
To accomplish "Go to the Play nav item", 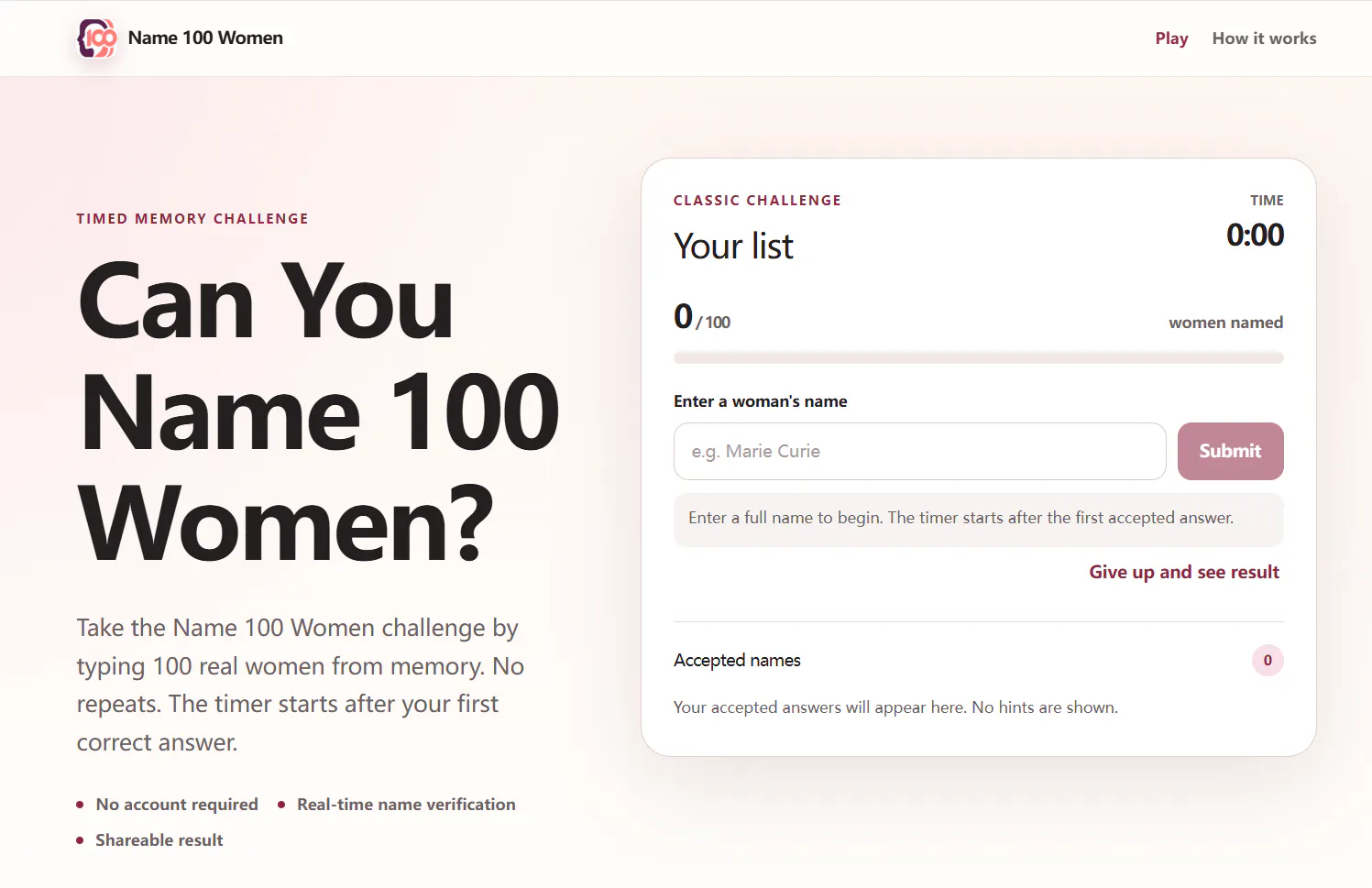I will pyautogui.click(x=1171, y=38).
